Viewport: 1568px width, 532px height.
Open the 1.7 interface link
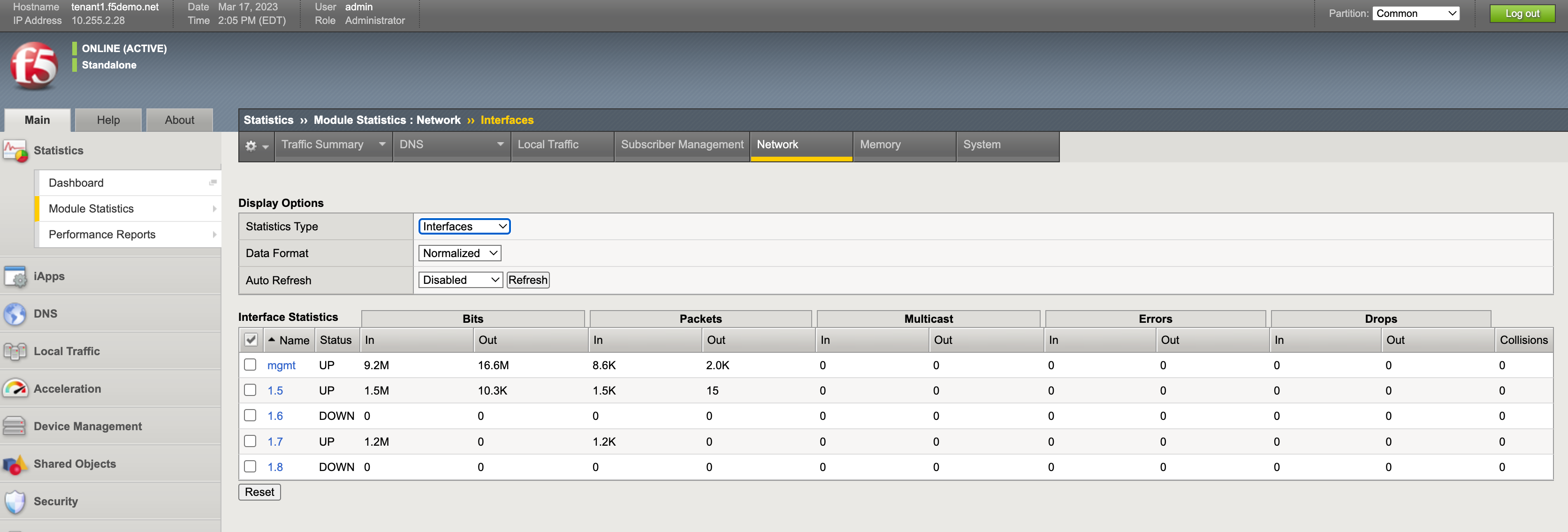(x=275, y=442)
